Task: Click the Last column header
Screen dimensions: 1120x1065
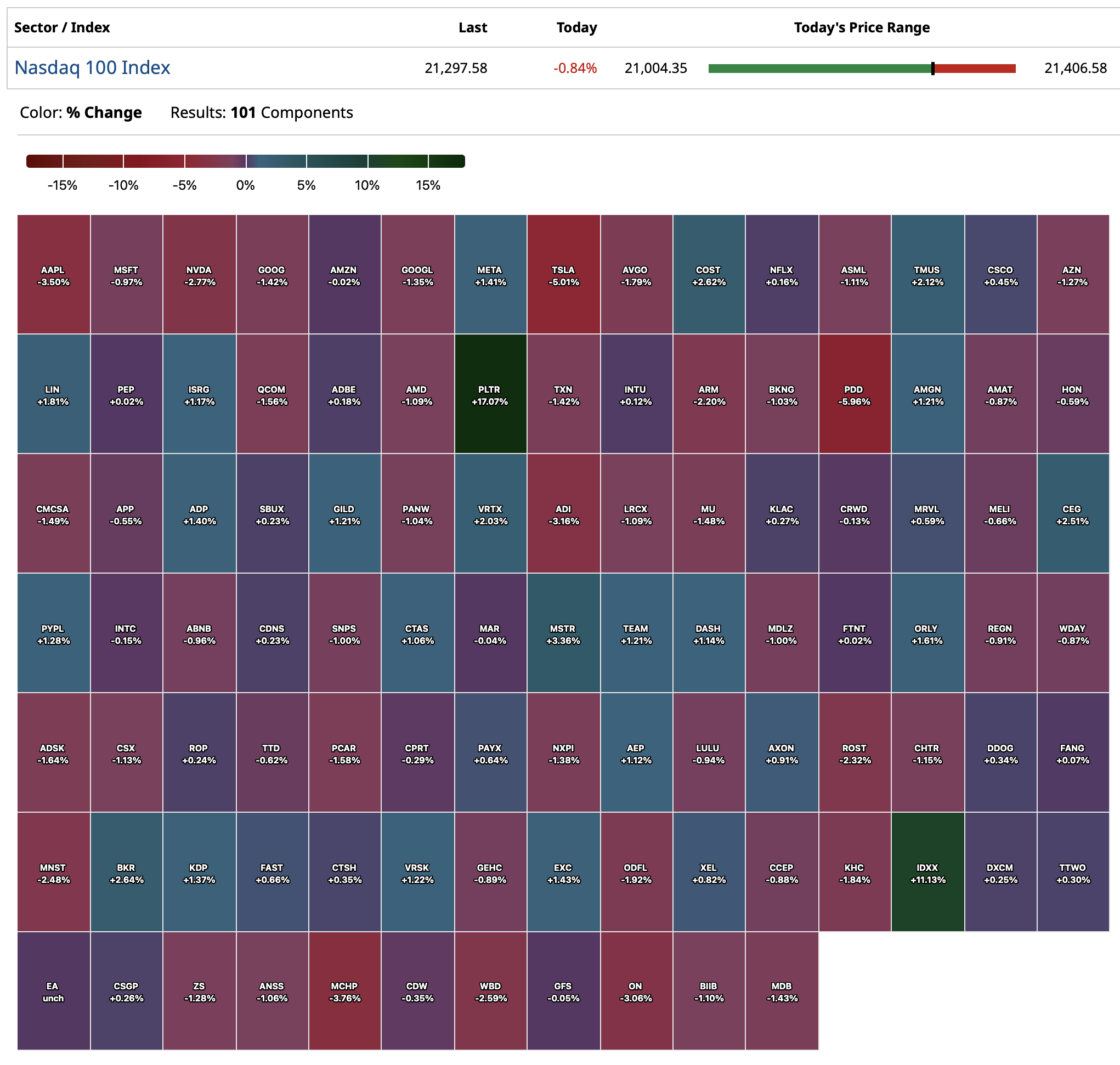Action: [472, 27]
